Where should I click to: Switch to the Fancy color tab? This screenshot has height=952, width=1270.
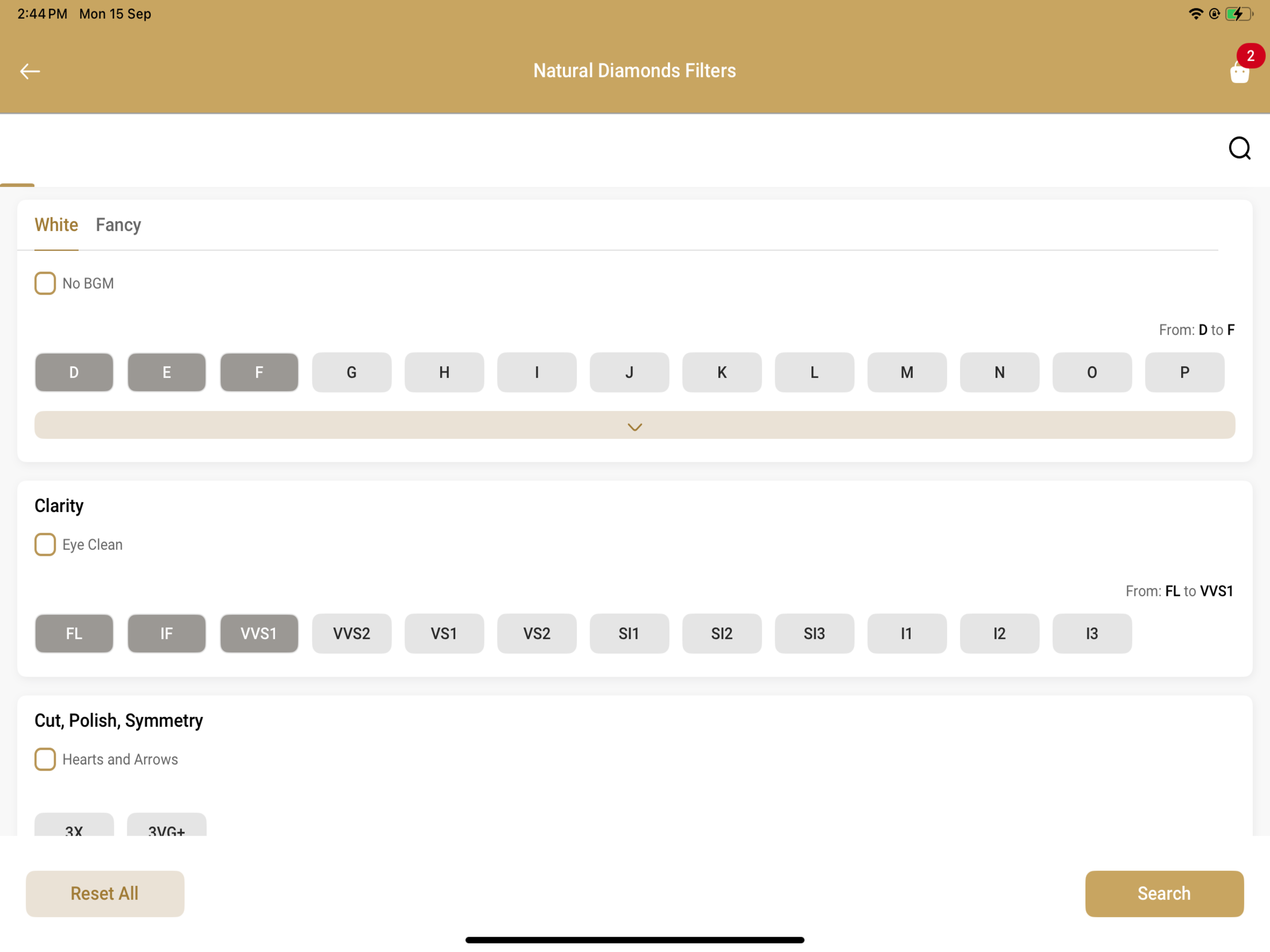[118, 225]
